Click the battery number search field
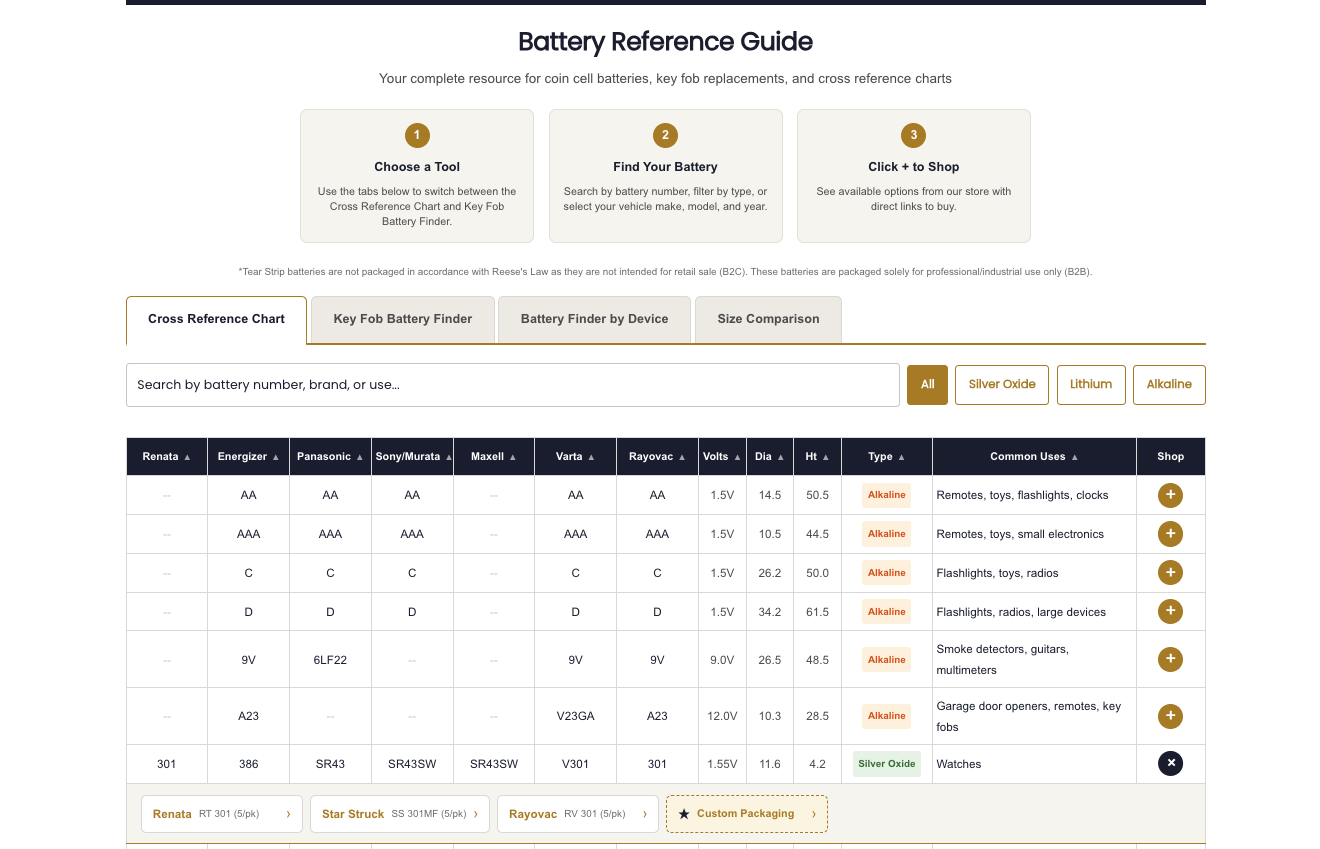 513,385
